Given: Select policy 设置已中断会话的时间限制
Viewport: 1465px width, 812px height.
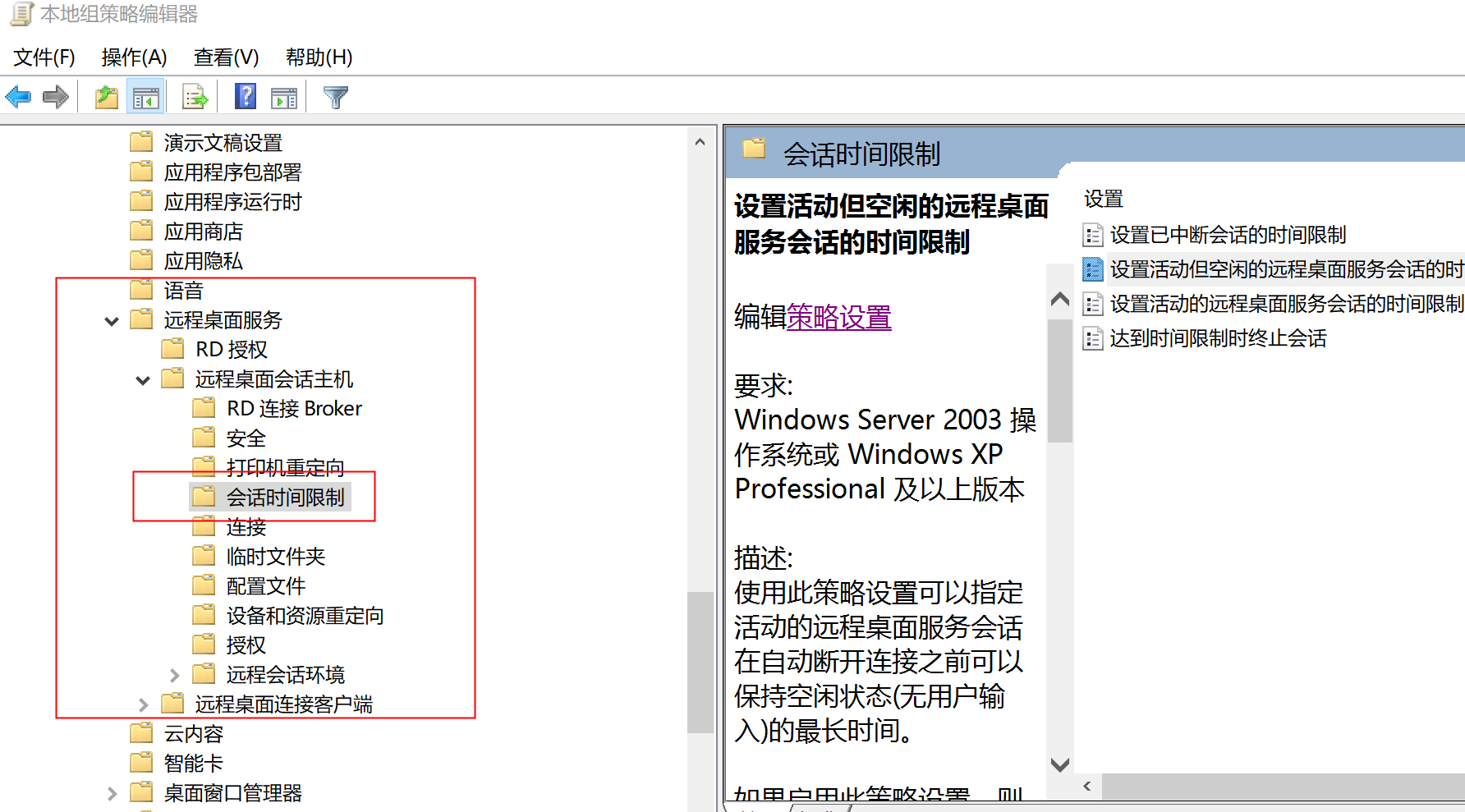Looking at the screenshot, I should (1228, 236).
